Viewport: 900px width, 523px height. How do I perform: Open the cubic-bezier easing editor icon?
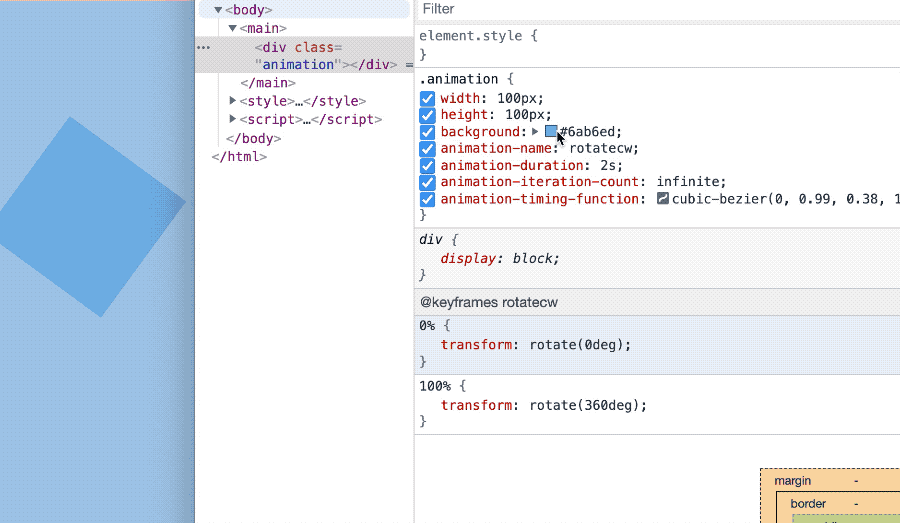coord(662,199)
